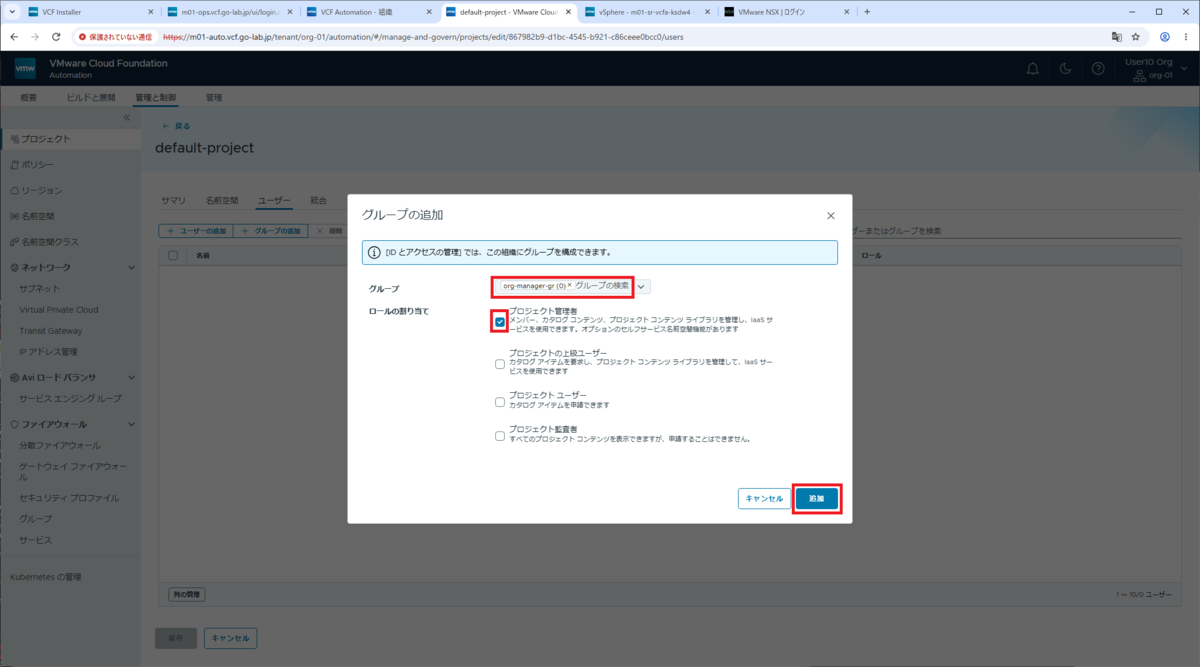
Task: Click the browser back arrow
Action: [14, 36]
